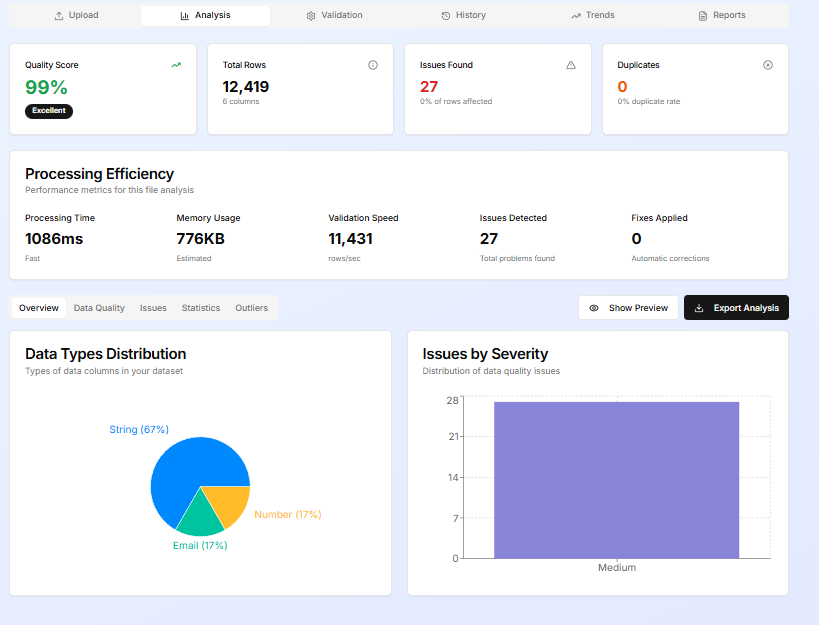The height and width of the screenshot is (625, 819).
Task: Click the Medium severity bar in the chart
Action: [x=616, y=478]
